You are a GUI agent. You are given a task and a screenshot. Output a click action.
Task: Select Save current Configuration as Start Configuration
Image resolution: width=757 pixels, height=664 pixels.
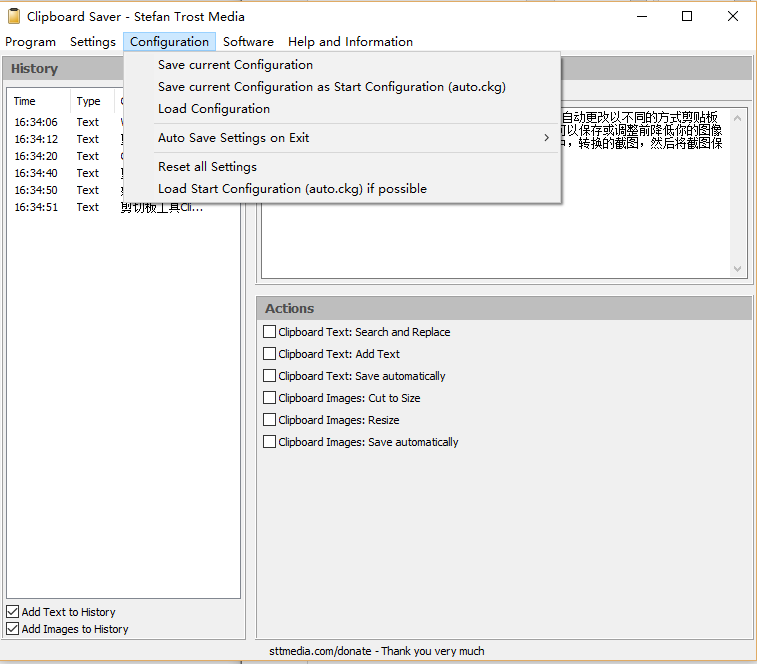[331, 87]
